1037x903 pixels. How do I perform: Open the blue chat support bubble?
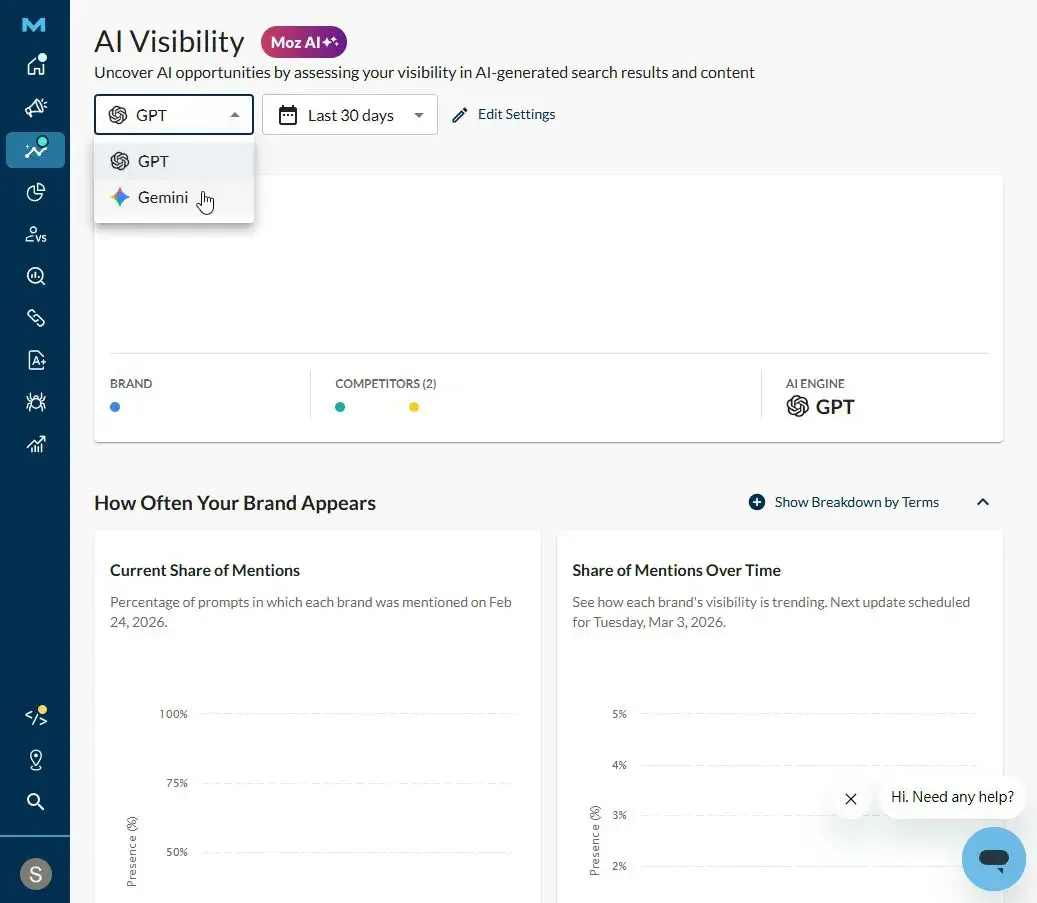click(993, 858)
